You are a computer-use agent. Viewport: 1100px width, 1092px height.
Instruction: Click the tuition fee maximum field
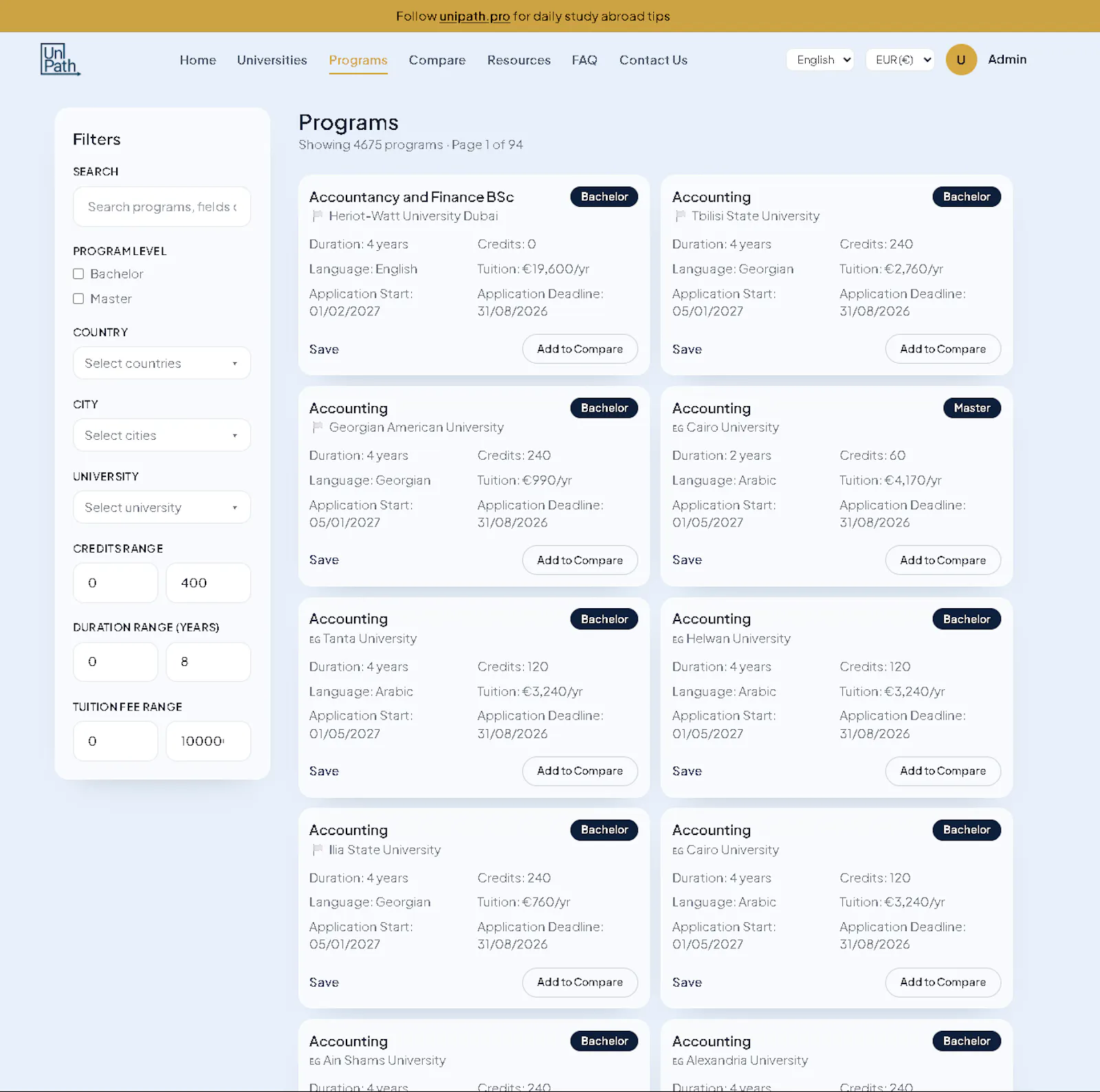click(208, 741)
